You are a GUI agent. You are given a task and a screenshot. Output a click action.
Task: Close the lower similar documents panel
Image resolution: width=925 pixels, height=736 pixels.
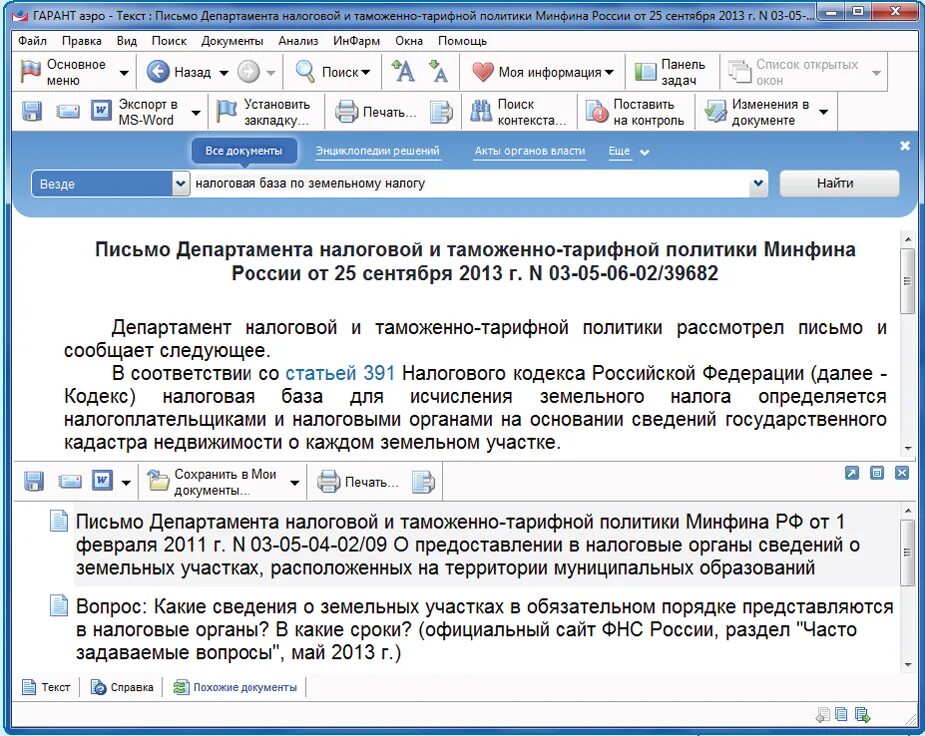(902, 472)
